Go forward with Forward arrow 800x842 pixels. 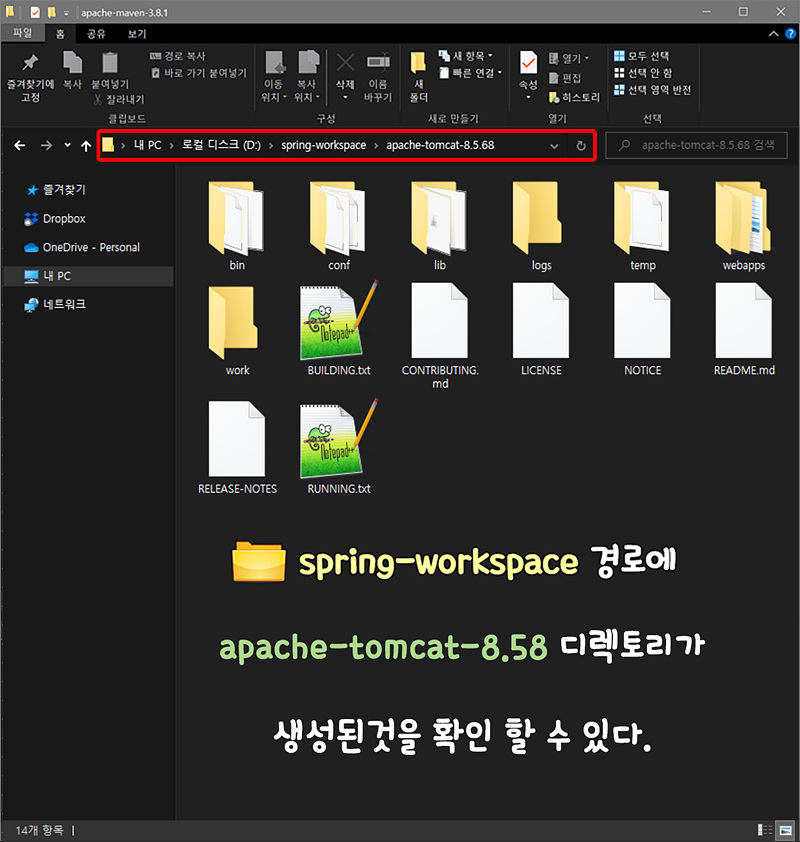[47, 145]
